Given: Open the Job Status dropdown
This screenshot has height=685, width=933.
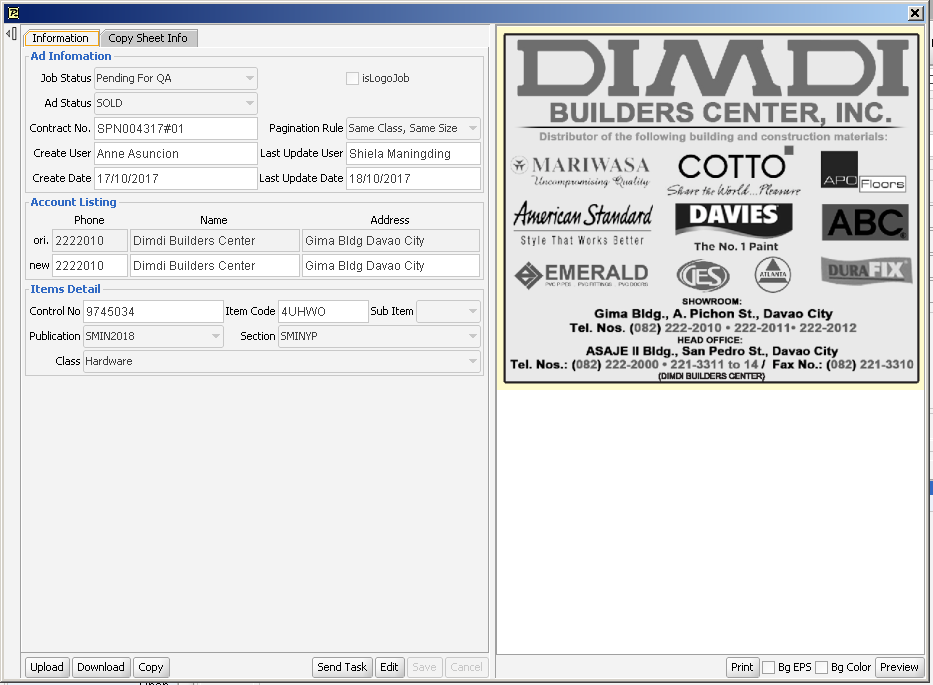Looking at the screenshot, I should click(x=176, y=78).
